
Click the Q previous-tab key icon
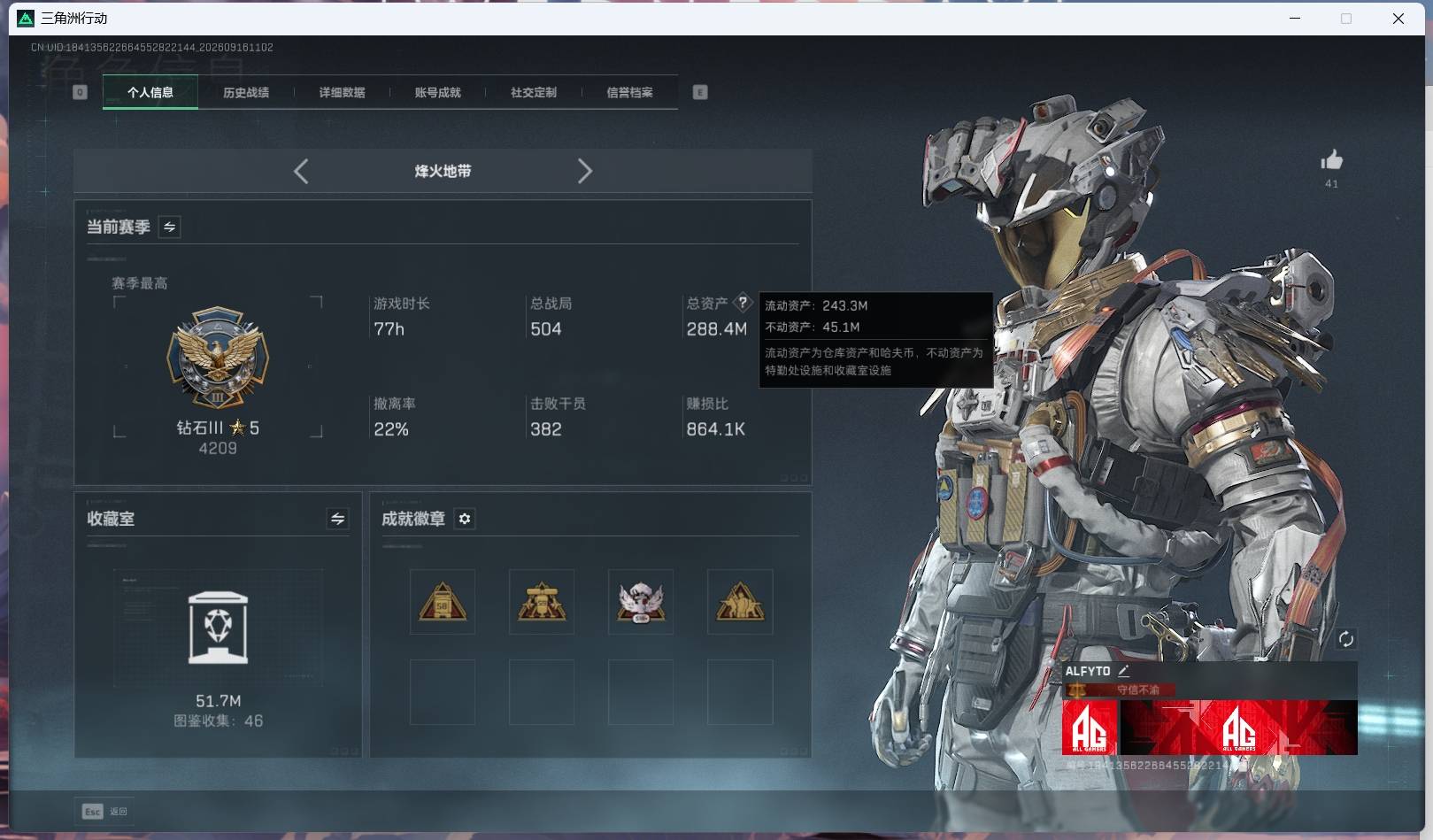coord(80,92)
